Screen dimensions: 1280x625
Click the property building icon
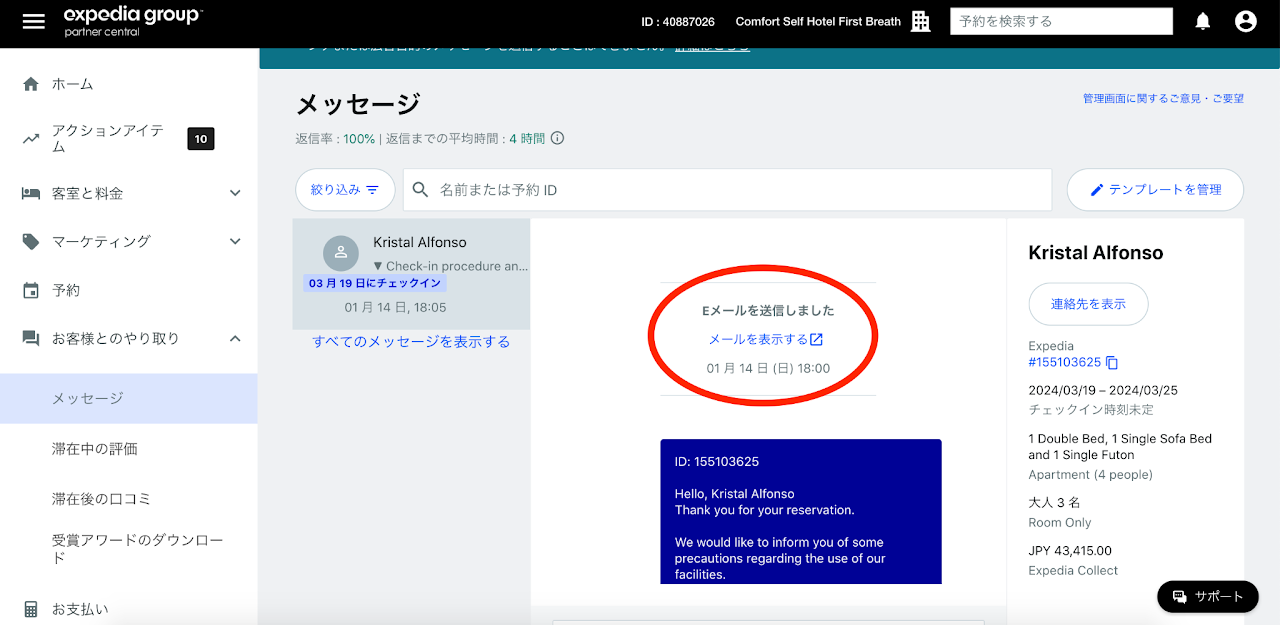921,21
